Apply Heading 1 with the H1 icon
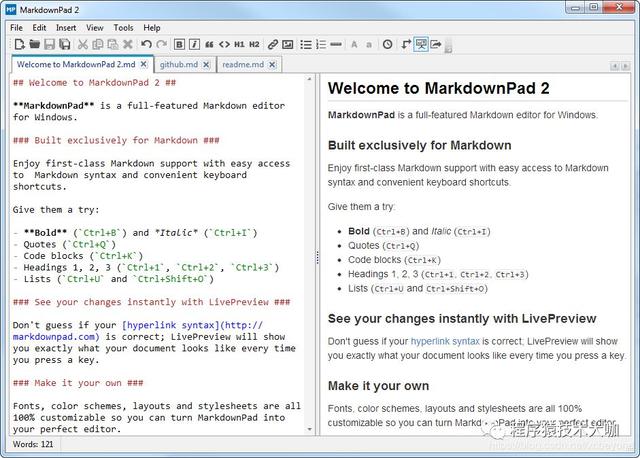Viewport: 640px width, 458px height. click(x=239, y=44)
